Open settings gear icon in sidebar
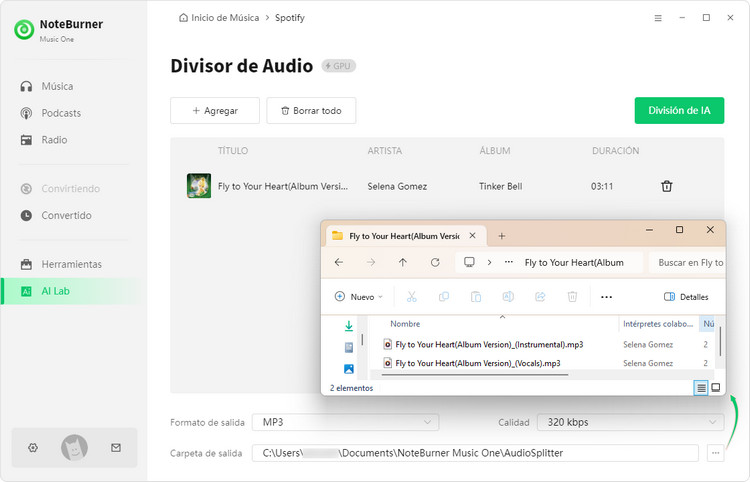Viewport: 750px width, 482px height. [x=33, y=448]
